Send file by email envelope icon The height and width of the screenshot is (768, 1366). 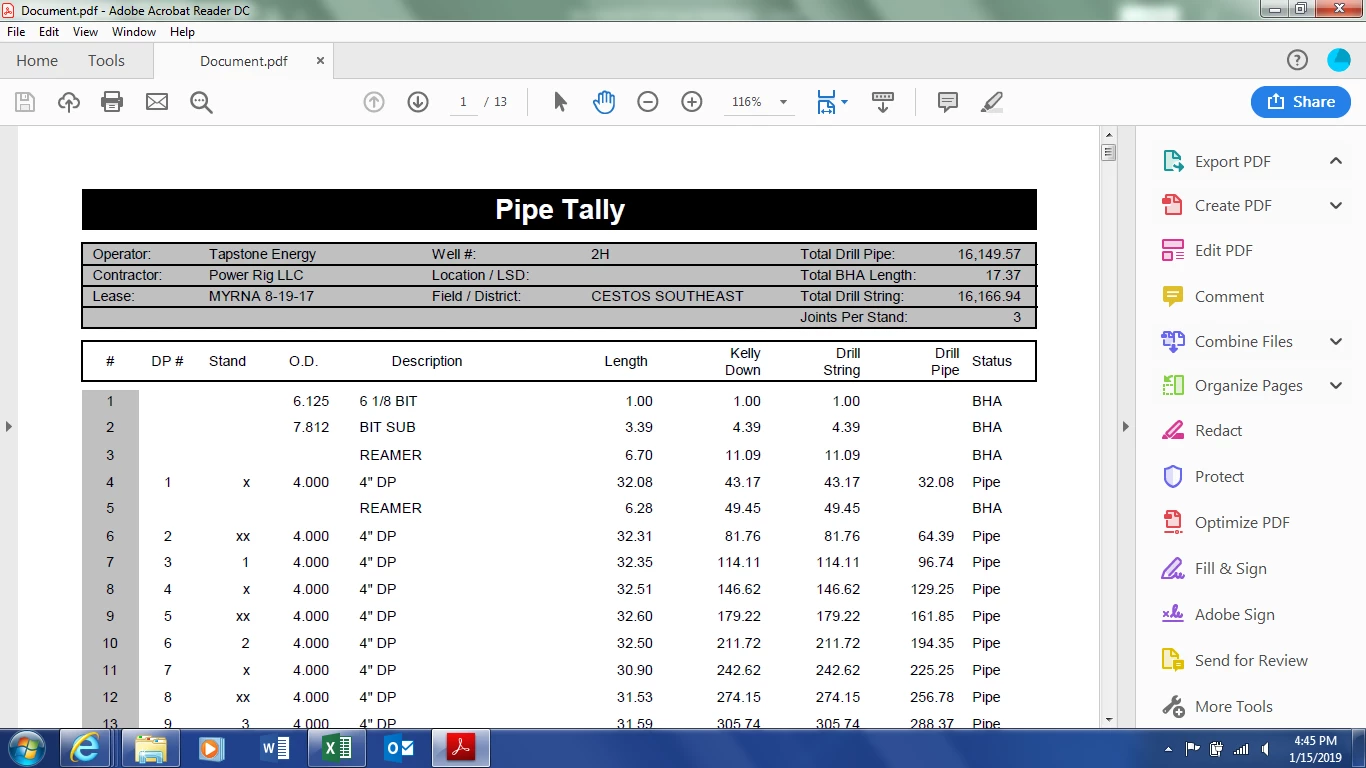pos(157,102)
